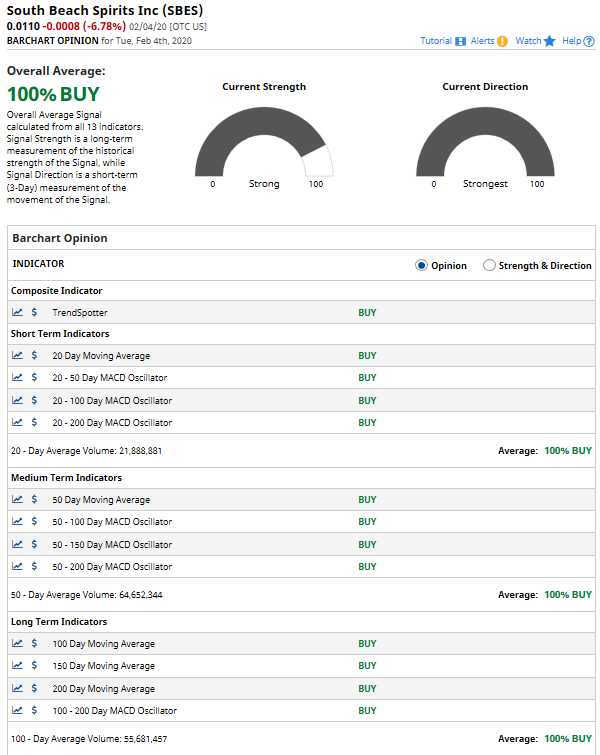Screen dimensions: 600x755
Task: Open chart icon for 150 Day Moving Average
Action: (x=17, y=665)
